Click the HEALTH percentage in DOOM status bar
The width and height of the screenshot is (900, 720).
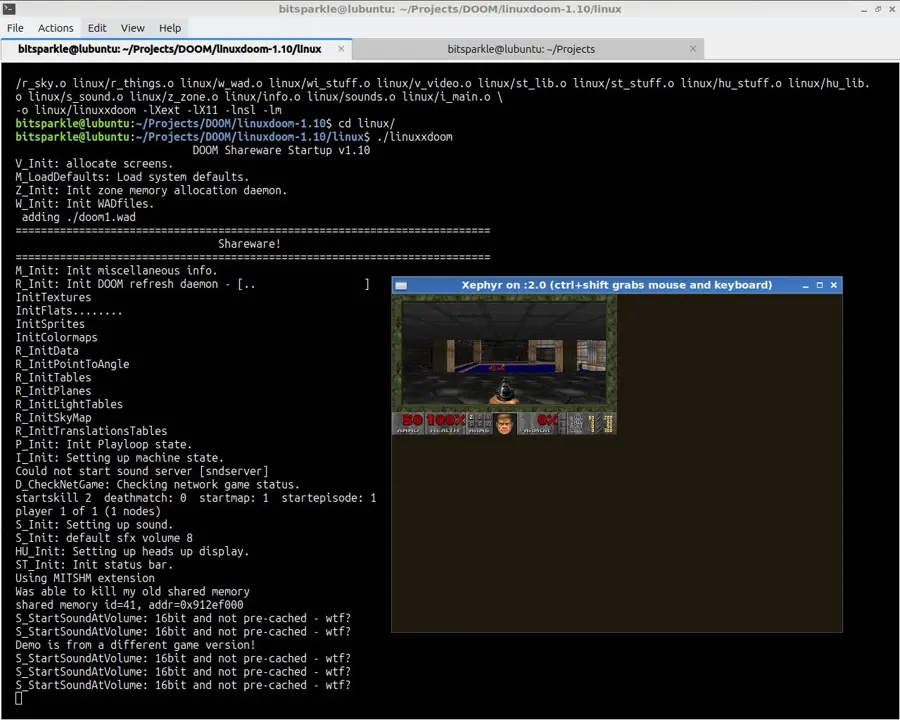(x=446, y=422)
